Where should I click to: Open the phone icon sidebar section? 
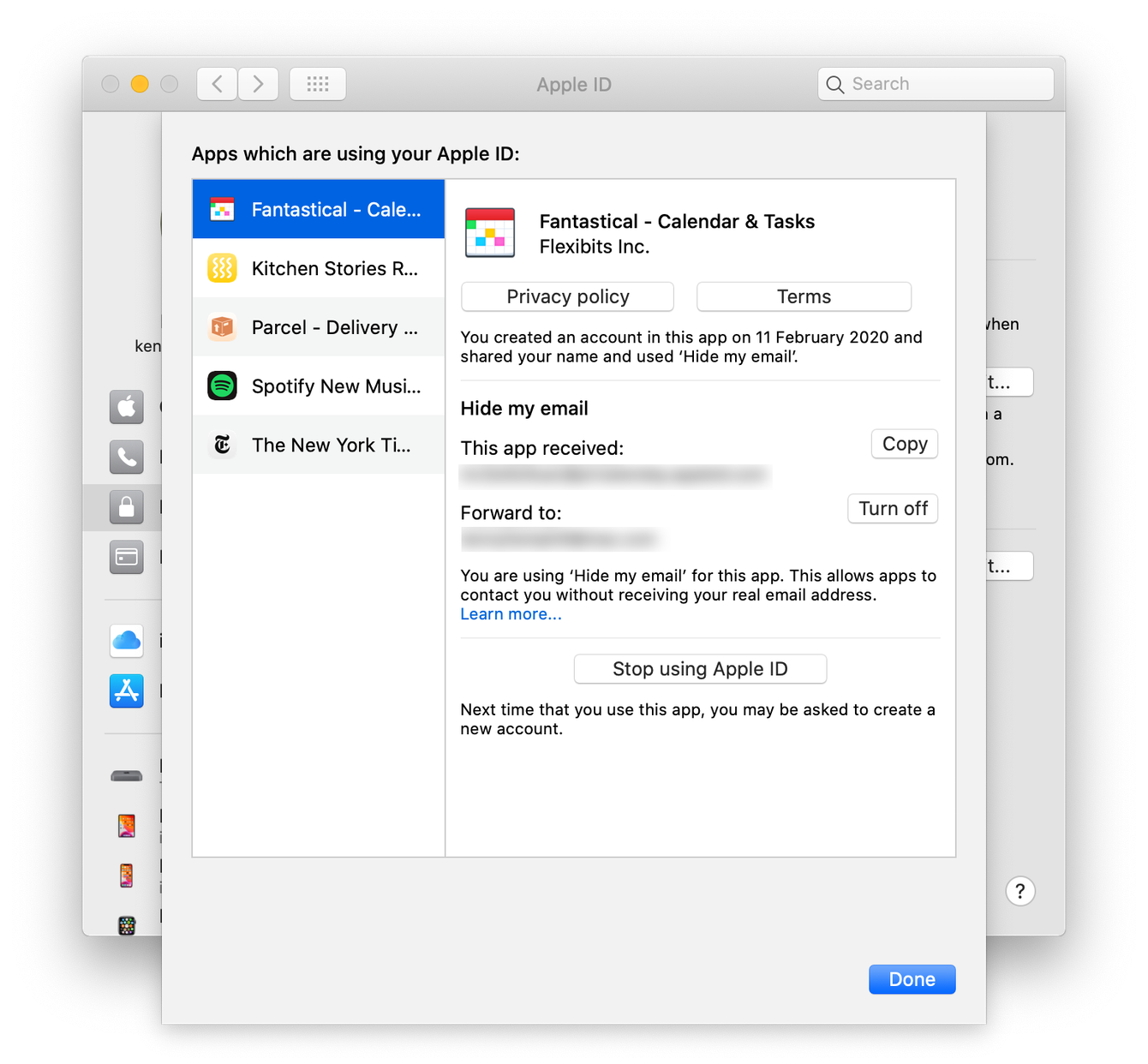click(127, 457)
